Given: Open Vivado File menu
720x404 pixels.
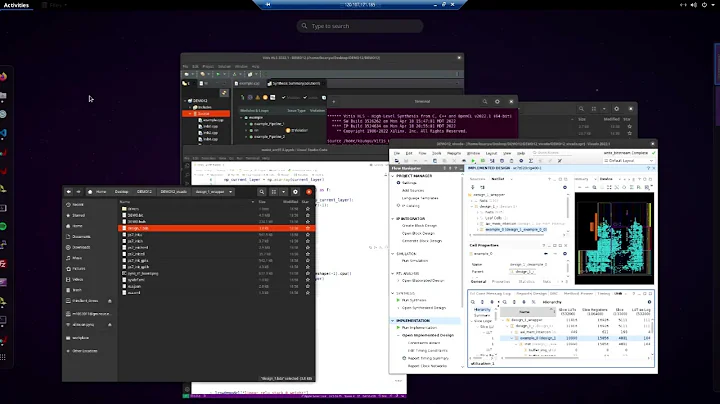Looking at the screenshot, I should click(397, 153).
